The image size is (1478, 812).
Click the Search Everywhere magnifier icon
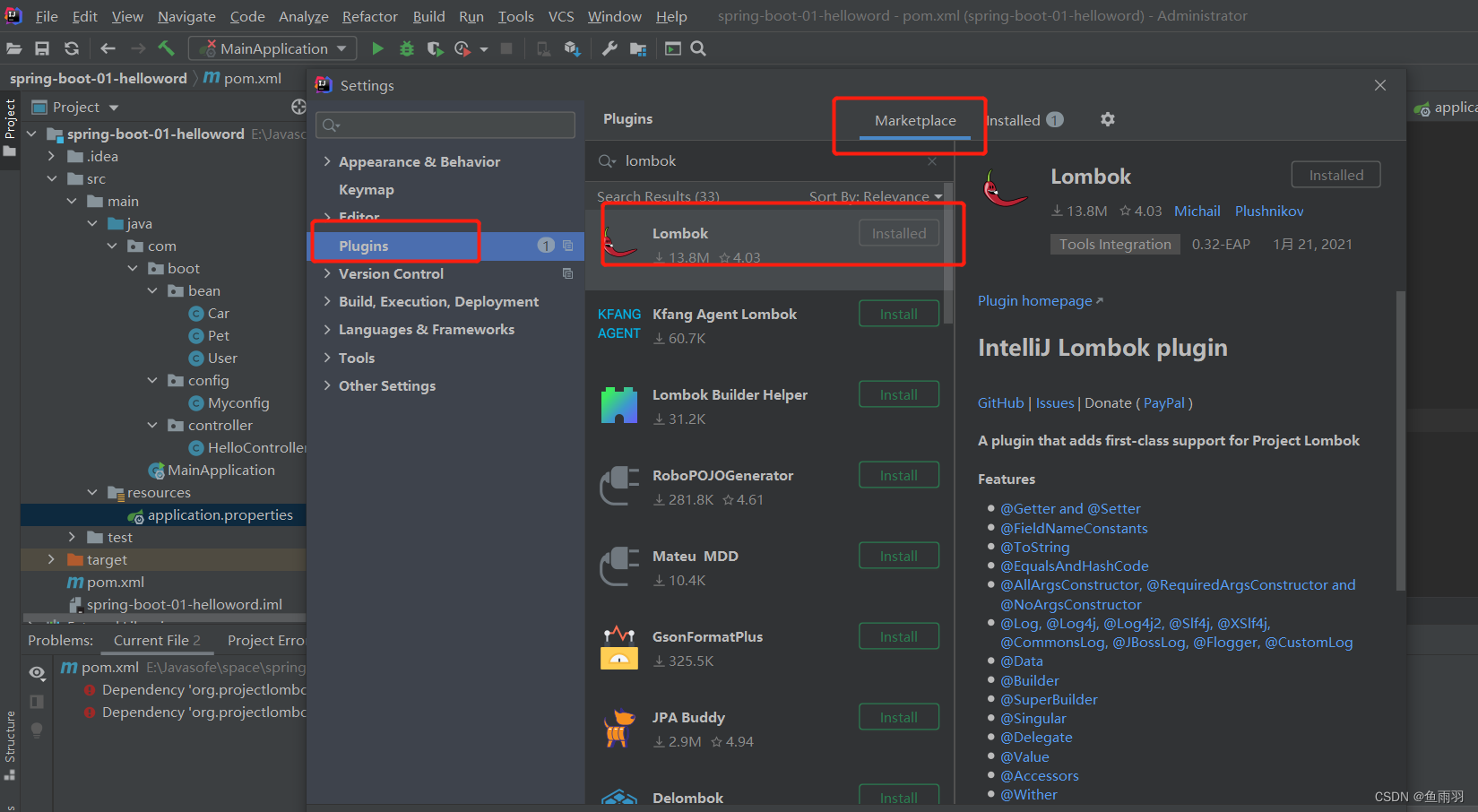698,48
